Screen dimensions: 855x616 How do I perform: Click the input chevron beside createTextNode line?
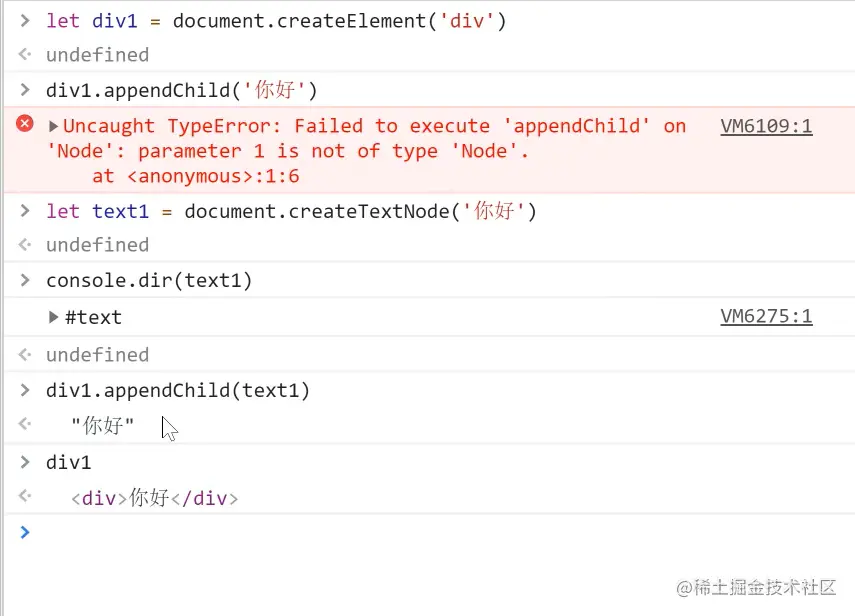pyautogui.click(x=25, y=210)
